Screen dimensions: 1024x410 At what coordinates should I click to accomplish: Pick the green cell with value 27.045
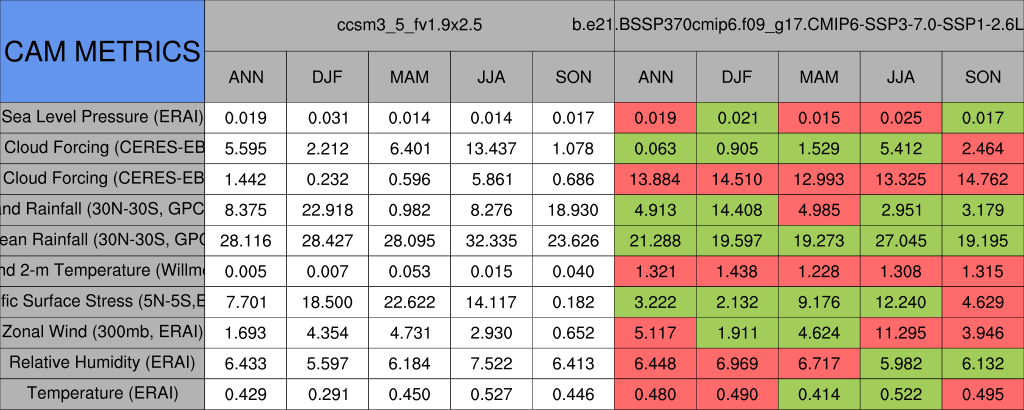pyautogui.click(x=901, y=240)
